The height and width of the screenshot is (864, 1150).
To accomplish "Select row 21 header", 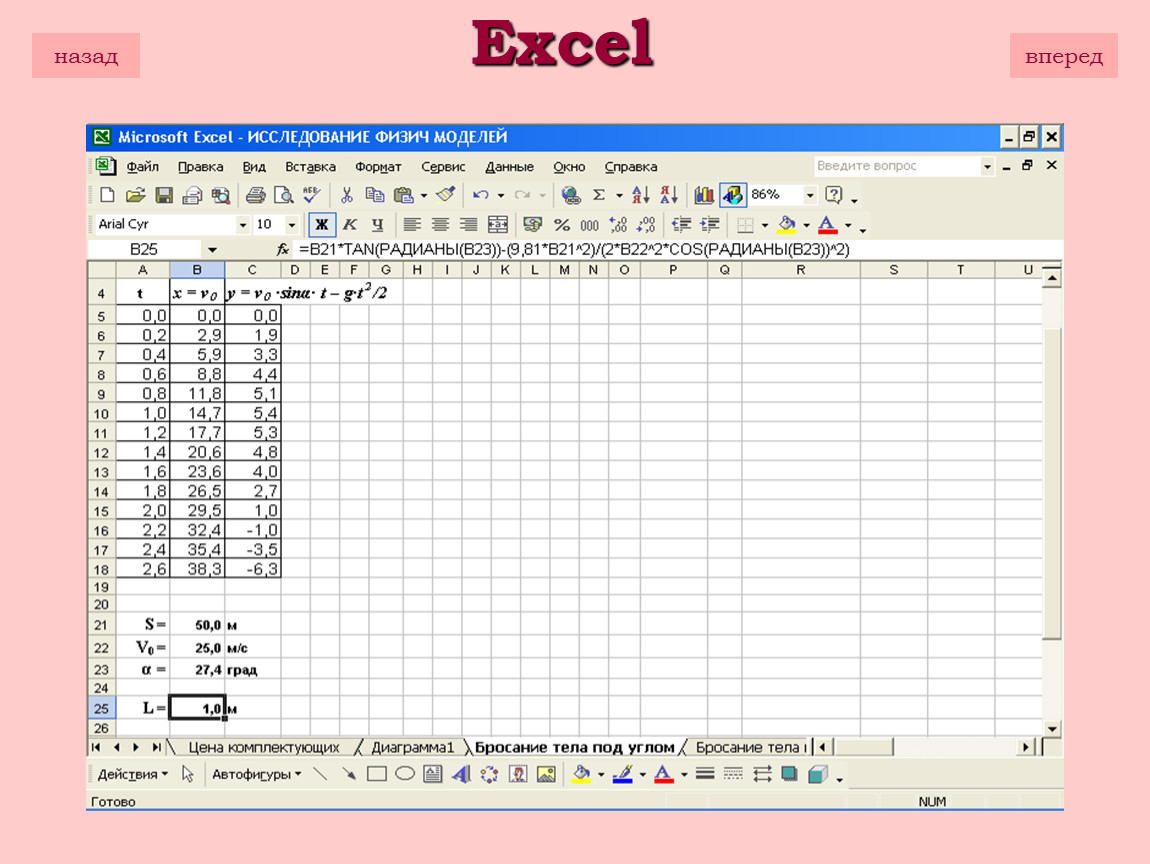I will (101, 625).
